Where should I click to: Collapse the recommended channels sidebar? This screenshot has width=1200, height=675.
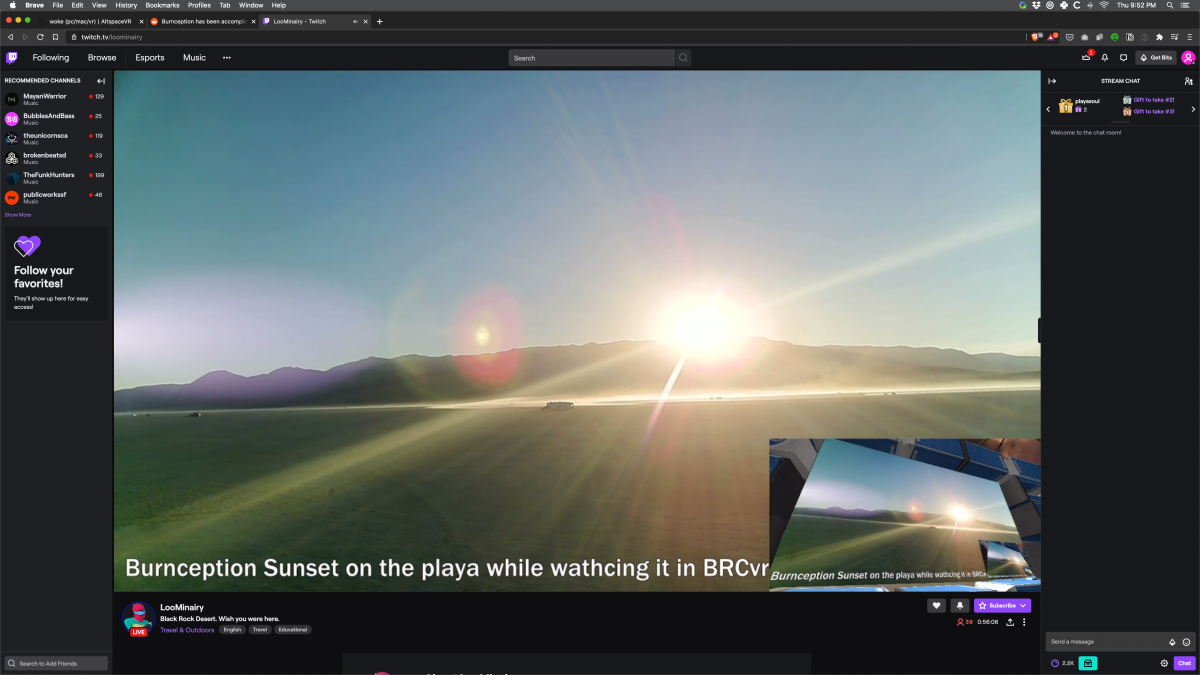click(x=101, y=80)
